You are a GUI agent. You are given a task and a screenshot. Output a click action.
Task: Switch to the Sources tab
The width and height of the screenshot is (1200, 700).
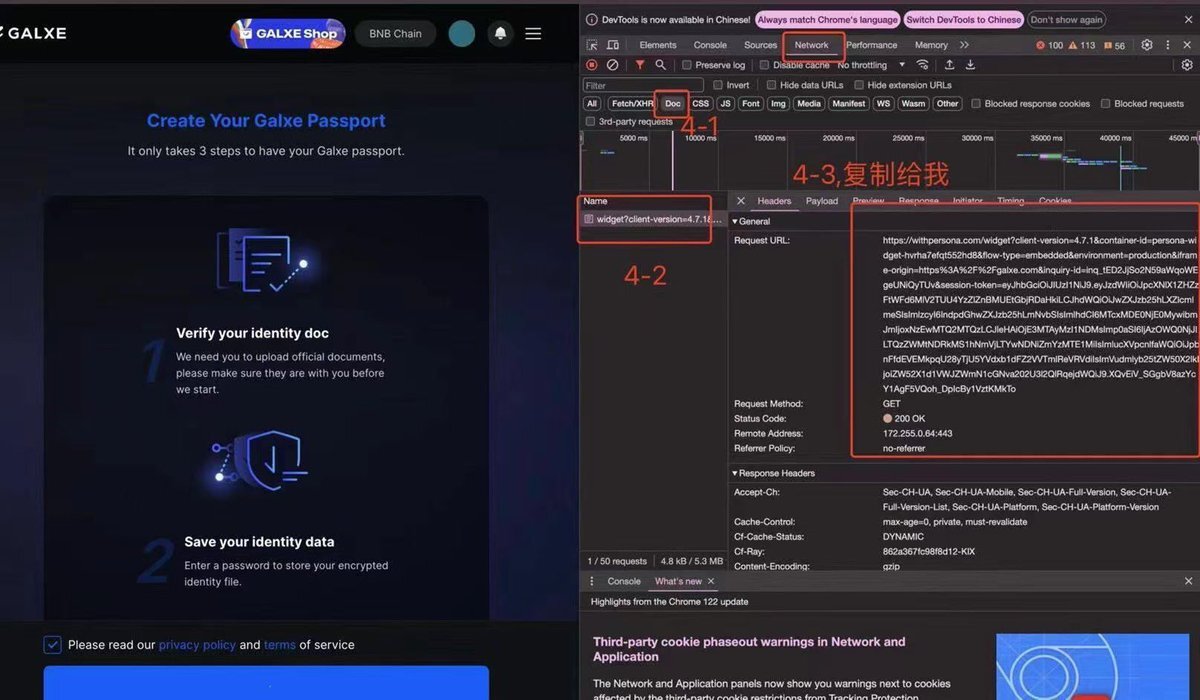[x=760, y=45]
